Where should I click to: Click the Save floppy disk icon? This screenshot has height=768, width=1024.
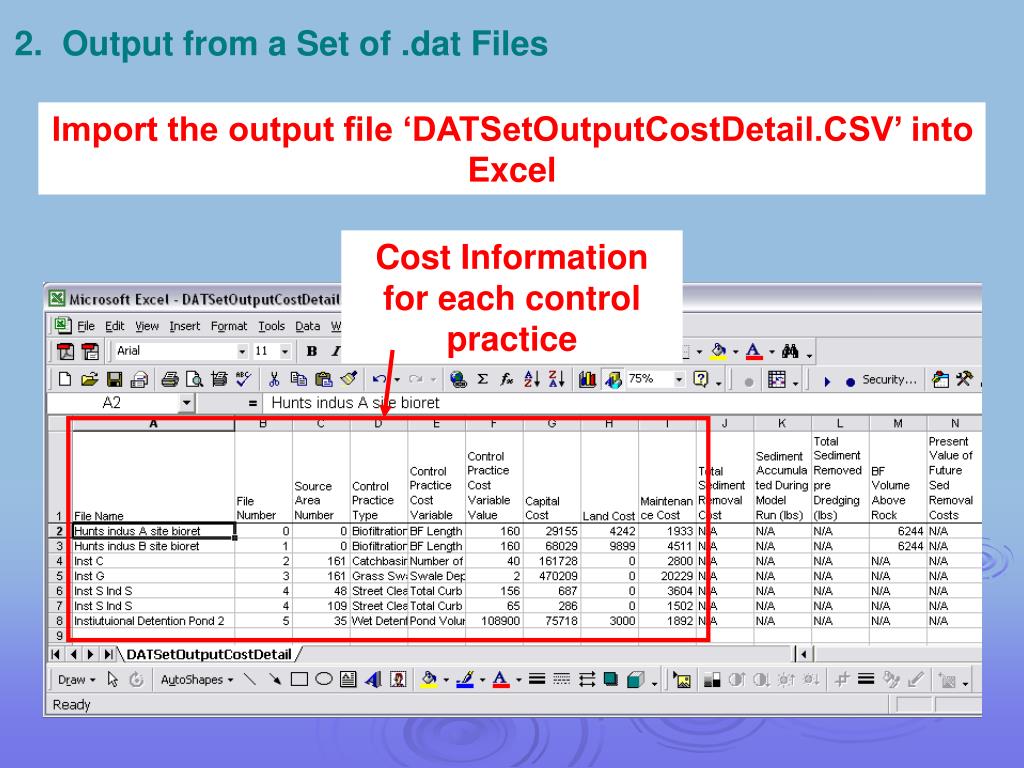115,379
